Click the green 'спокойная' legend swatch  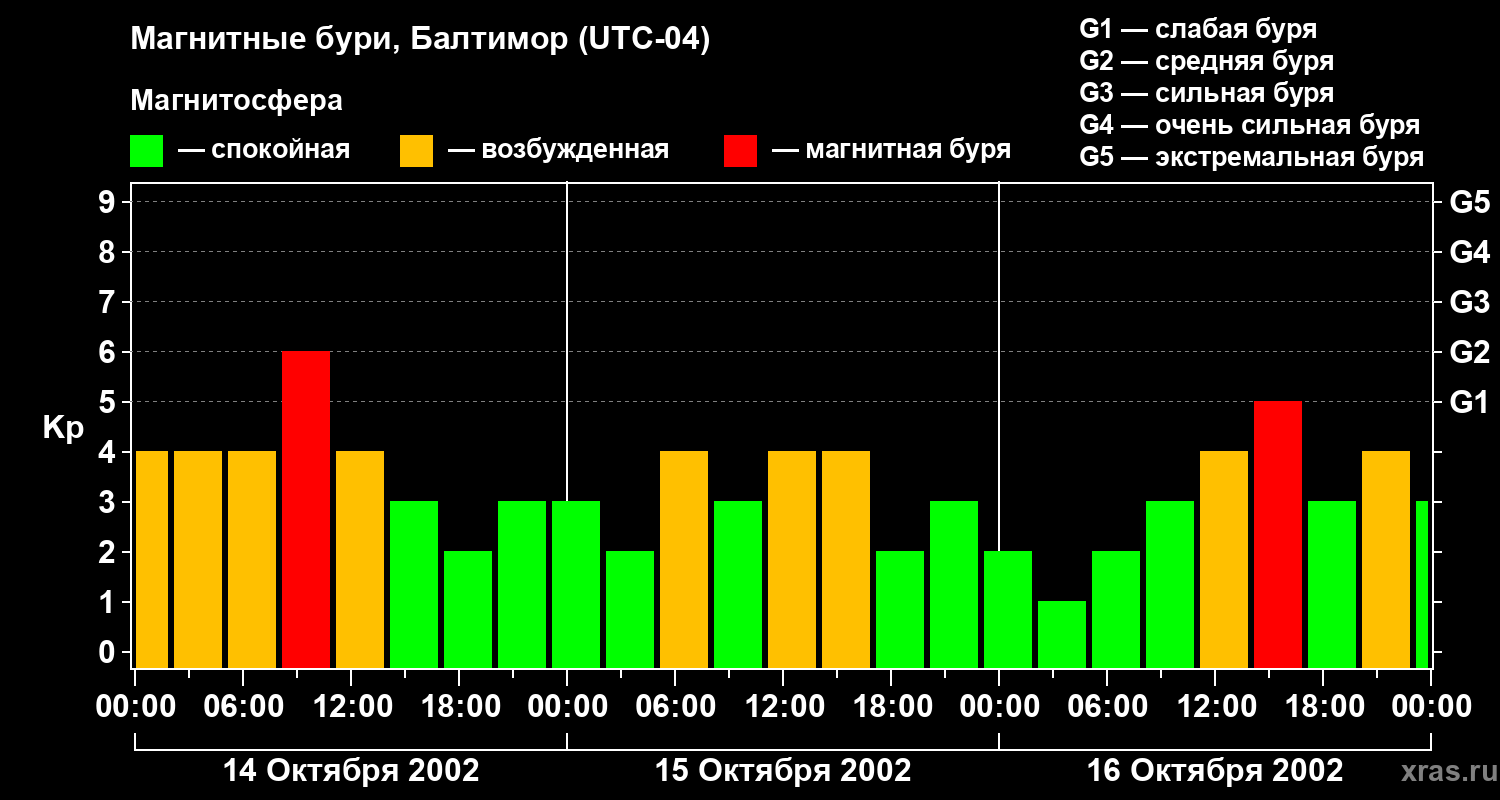click(146, 151)
